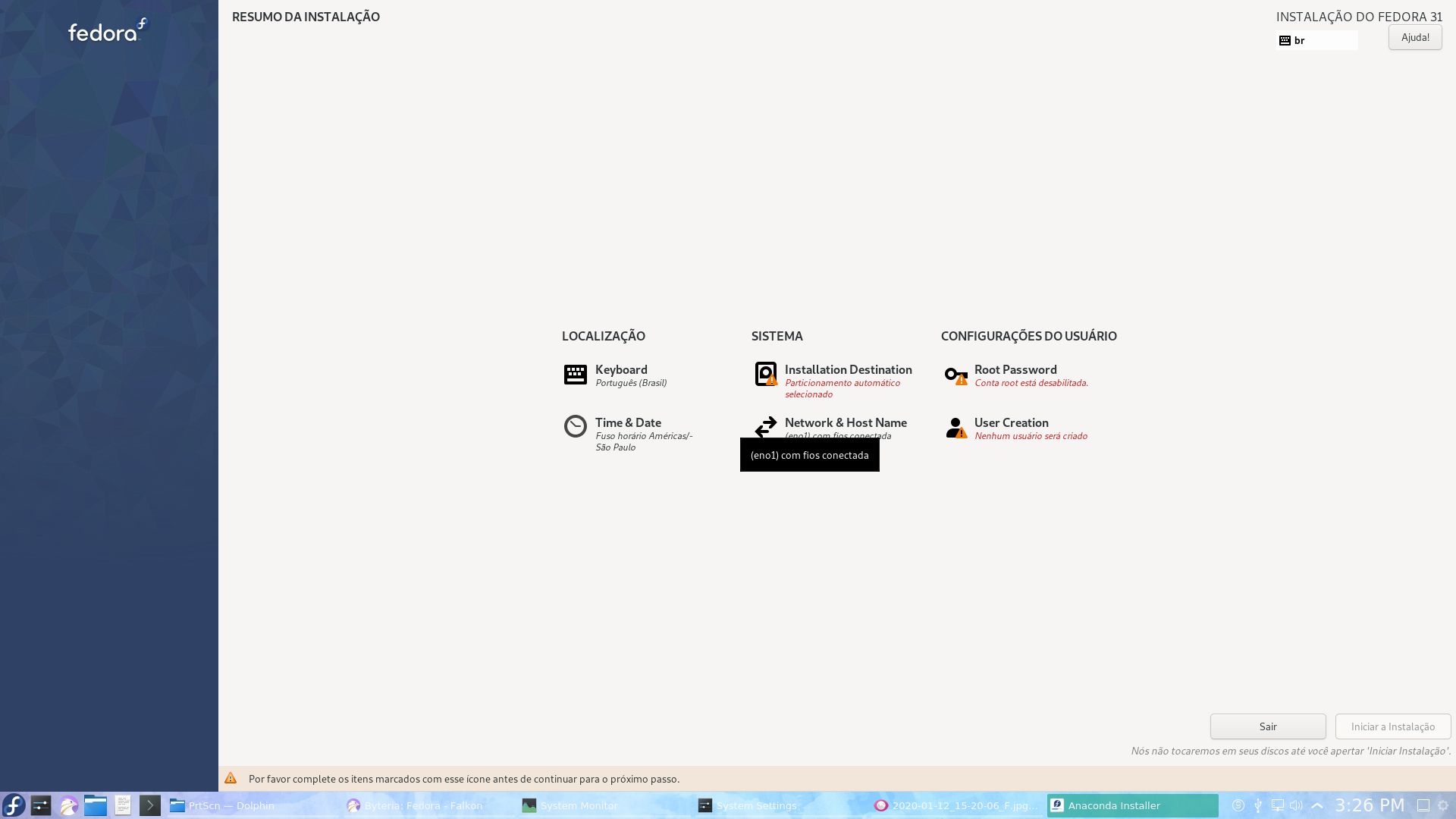Click Iniciar a Instalação button
Screen dimensions: 1456x819
(1393, 726)
